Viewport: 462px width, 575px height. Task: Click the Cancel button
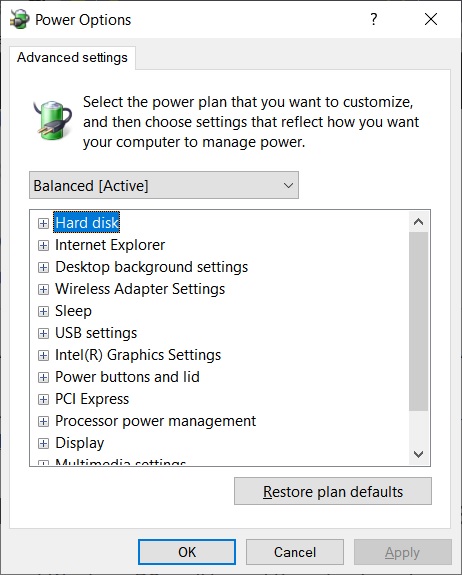point(295,552)
